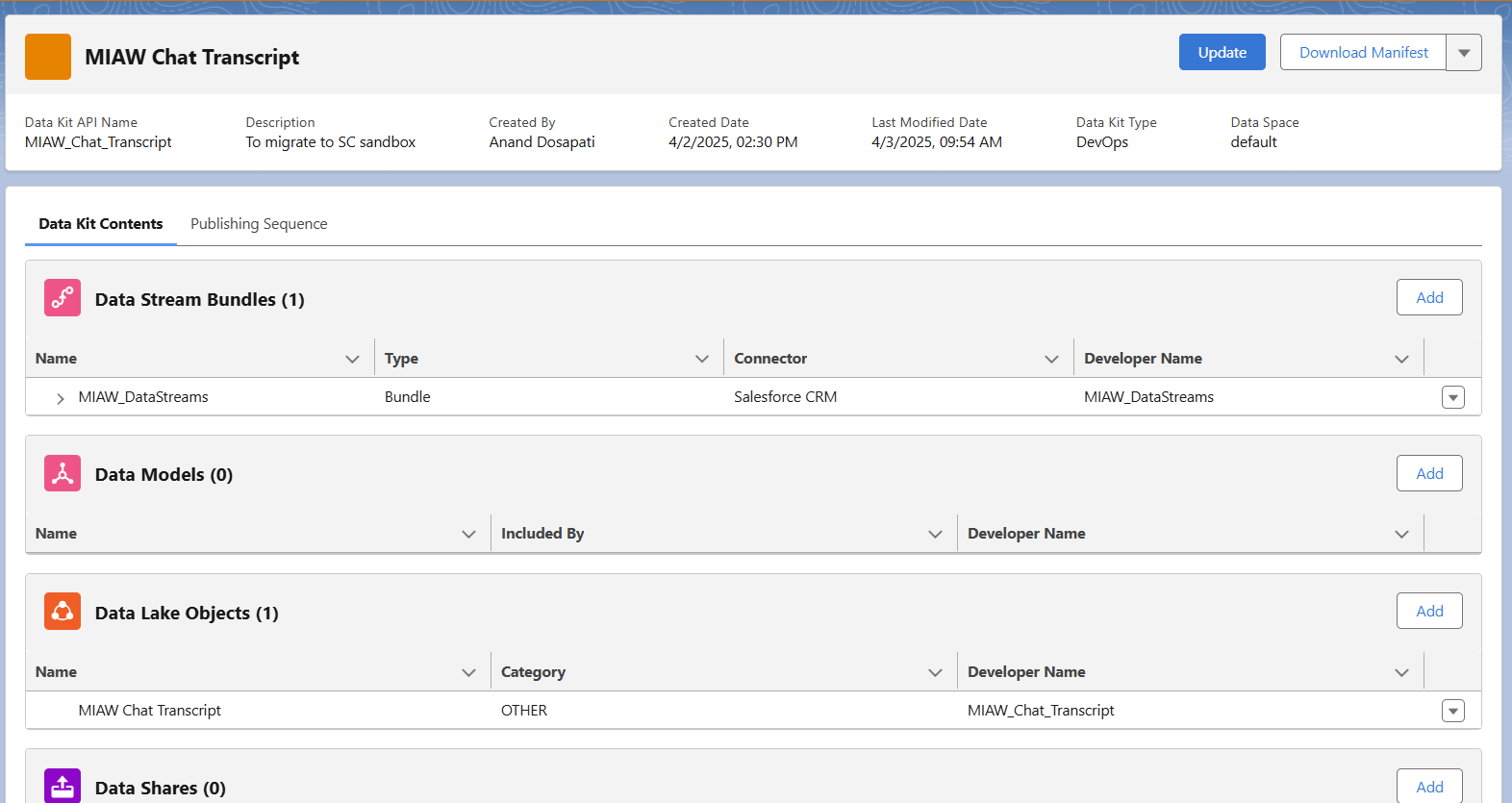Click Add in the Data Models section
The height and width of the screenshot is (803, 1512).
click(1428, 473)
